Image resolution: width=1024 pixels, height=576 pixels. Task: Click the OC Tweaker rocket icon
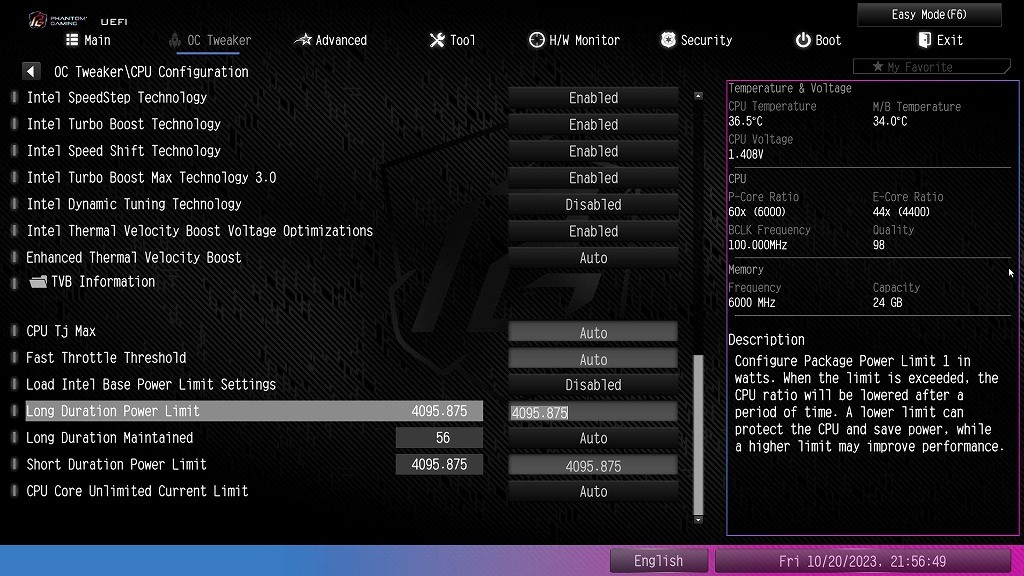point(174,40)
